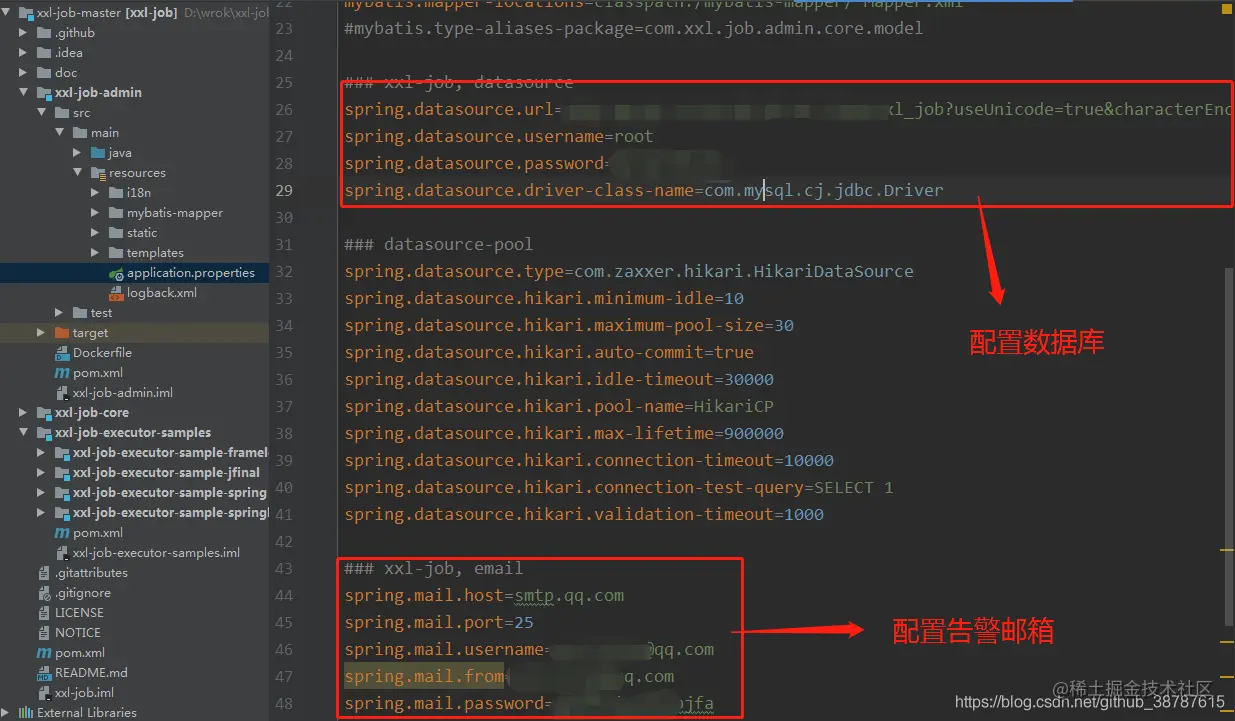Viewport: 1235px width, 721px height.
Task: Click the spring.mail.host=smtp.qq.com line
Action: [484, 595]
